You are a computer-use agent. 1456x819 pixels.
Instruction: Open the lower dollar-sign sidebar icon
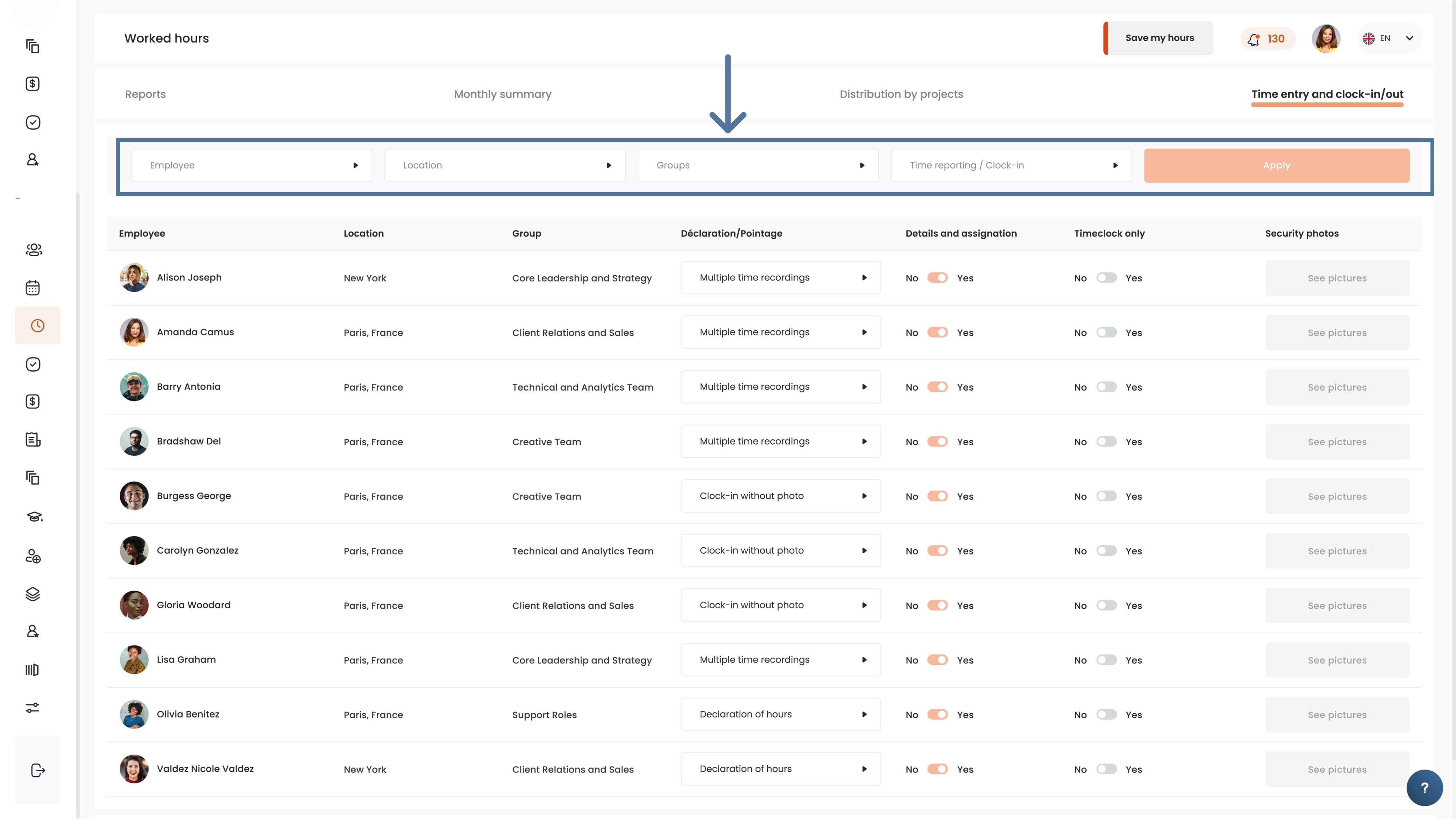[33, 401]
